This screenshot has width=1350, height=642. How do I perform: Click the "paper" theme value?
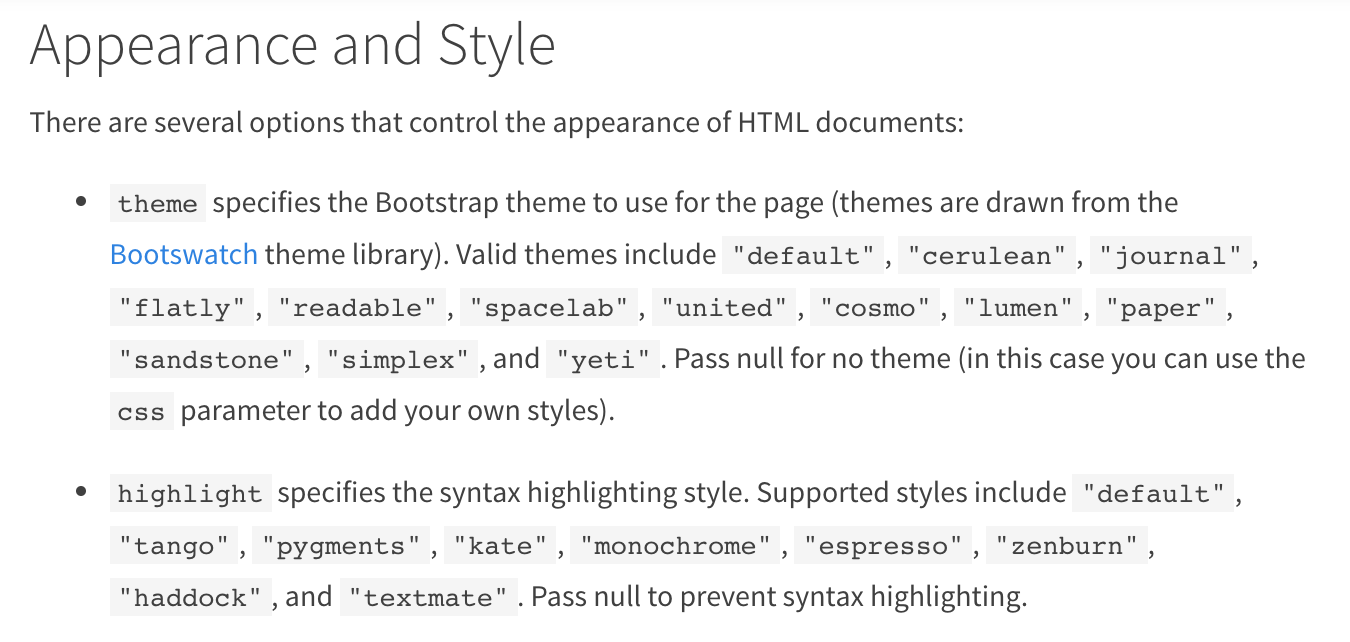point(1161,307)
